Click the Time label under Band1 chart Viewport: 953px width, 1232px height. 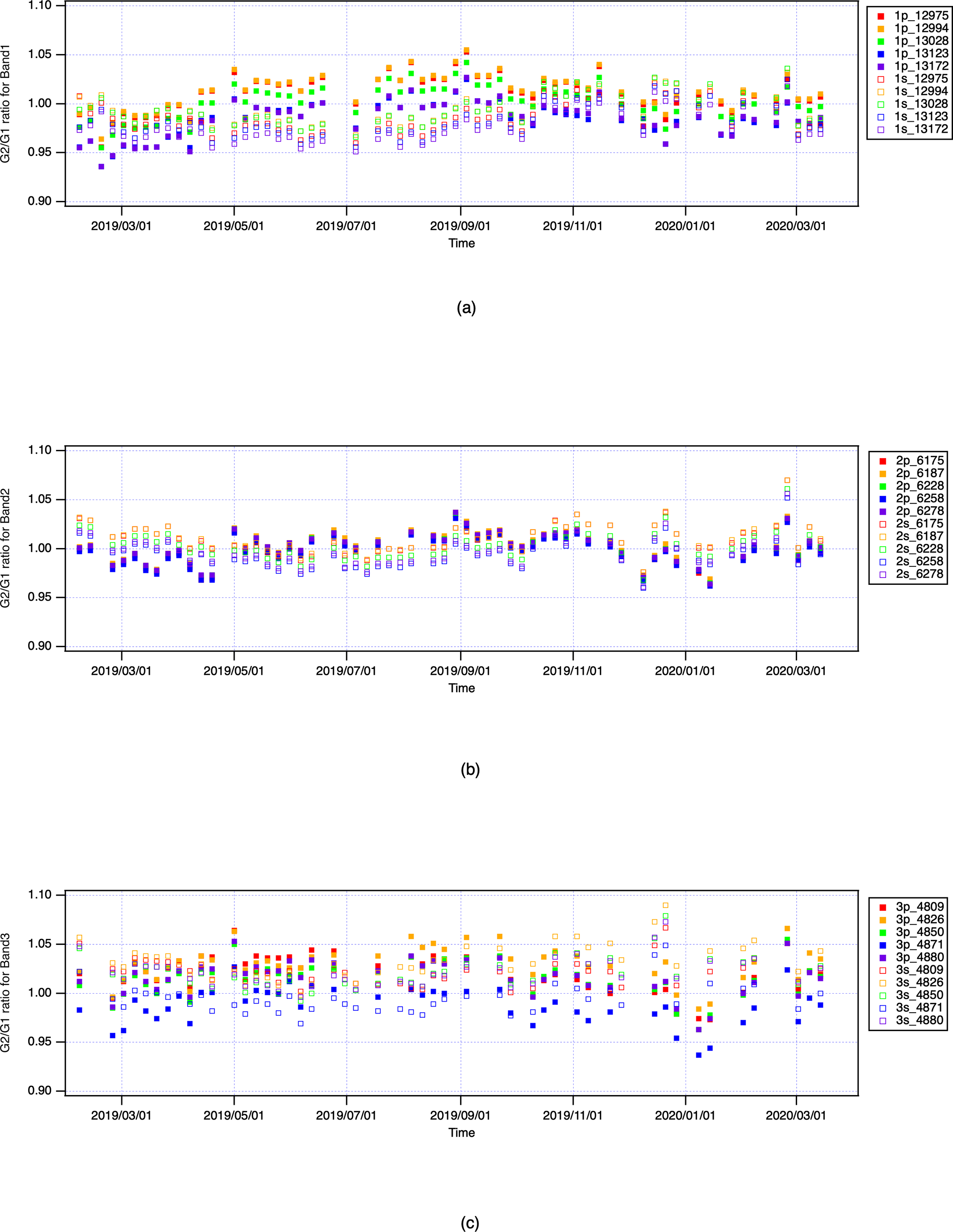click(462, 243)
